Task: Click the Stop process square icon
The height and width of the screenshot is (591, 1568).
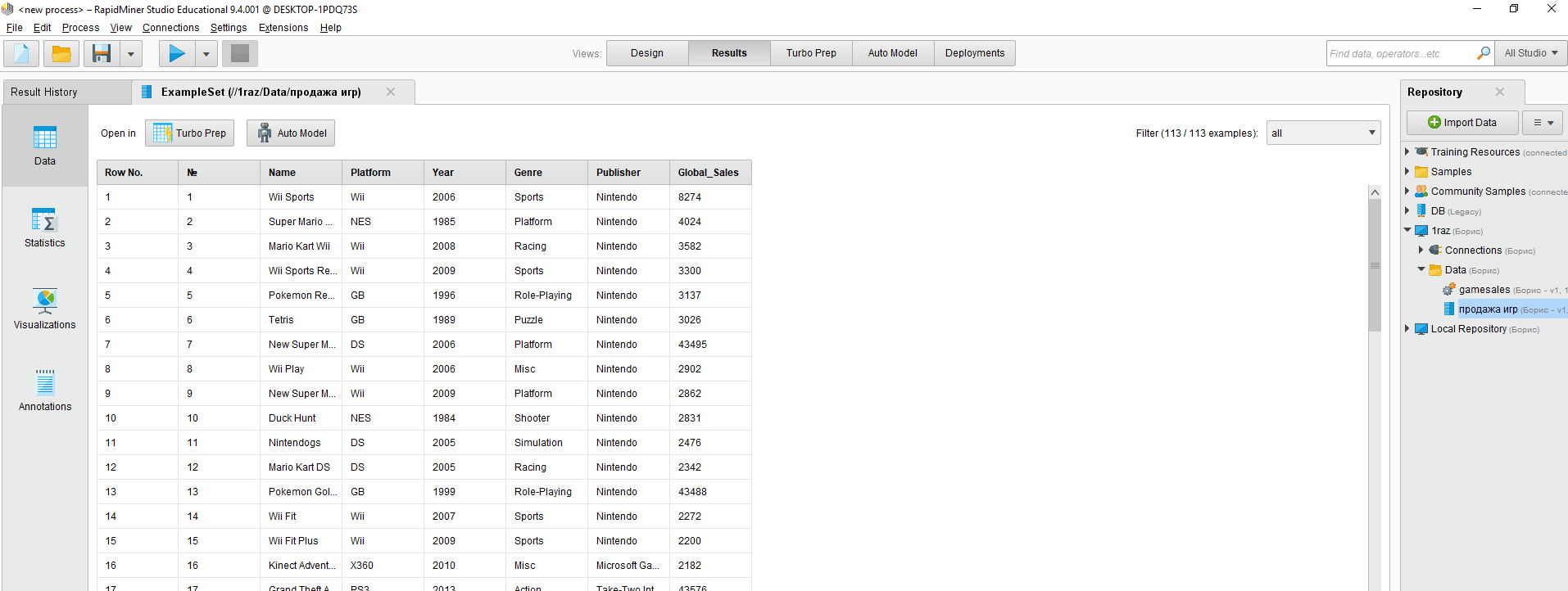Action: pyautogui.click(x=240, y=54)
